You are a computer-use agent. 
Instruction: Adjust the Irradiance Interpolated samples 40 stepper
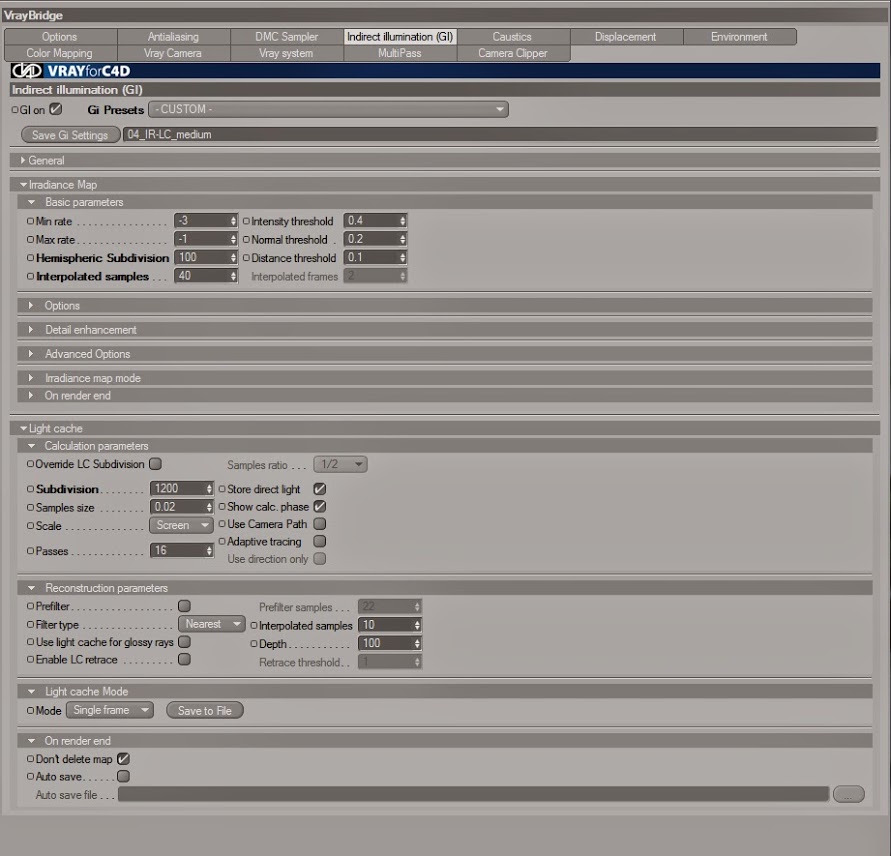233,276
